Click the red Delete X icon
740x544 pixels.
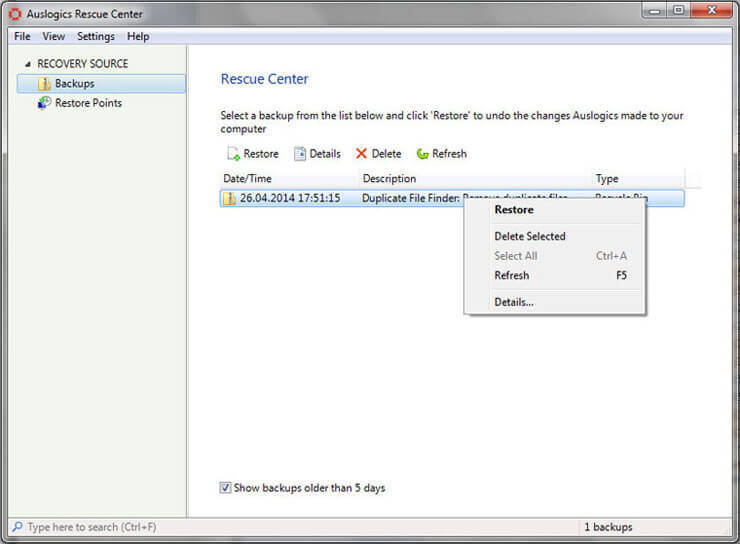[x=361, y=154]
